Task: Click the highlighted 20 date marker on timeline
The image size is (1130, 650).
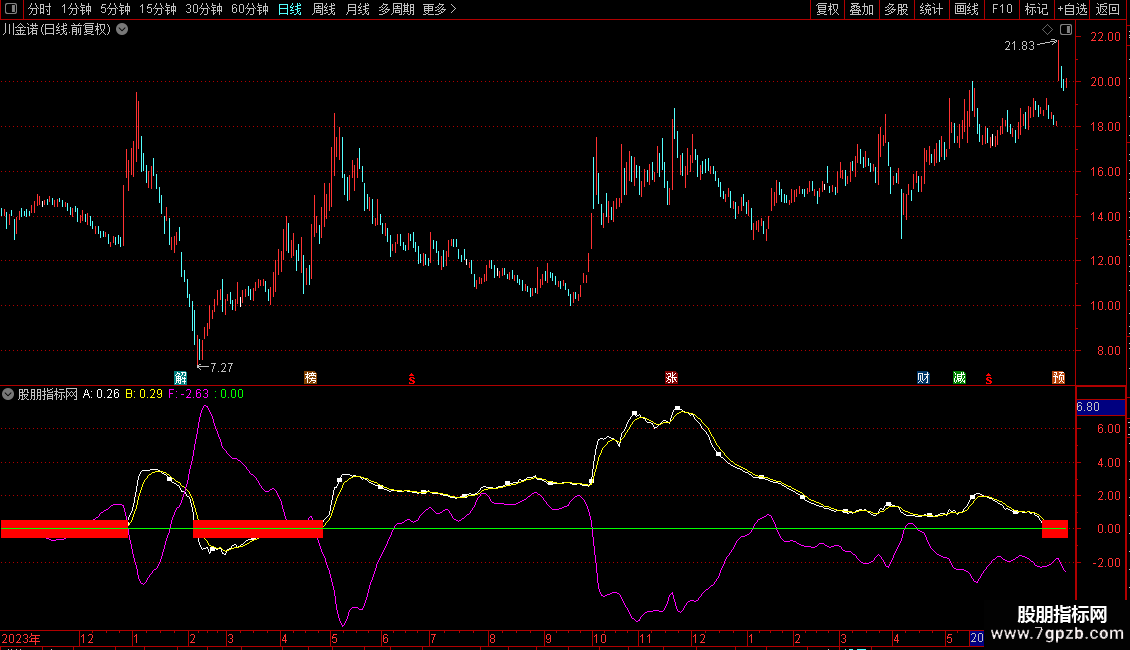Action: [x=976, y=638]
